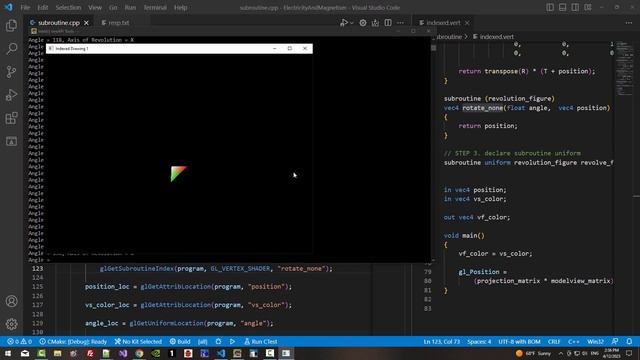Open the Run menu
Image resolution: width=640 pixels, height=360 pixels.
click(130, 7)
